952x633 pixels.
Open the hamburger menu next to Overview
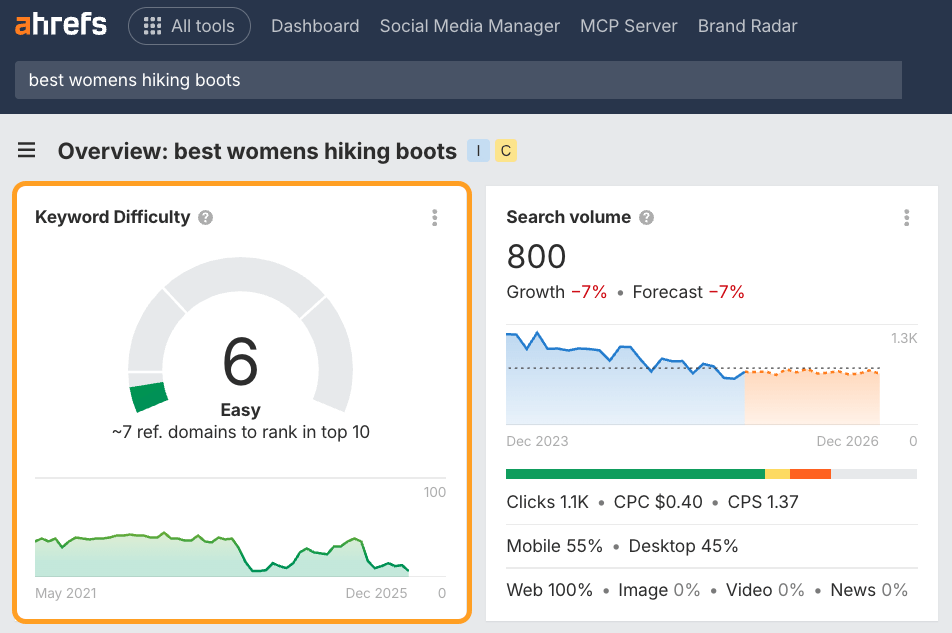[26, 150]
